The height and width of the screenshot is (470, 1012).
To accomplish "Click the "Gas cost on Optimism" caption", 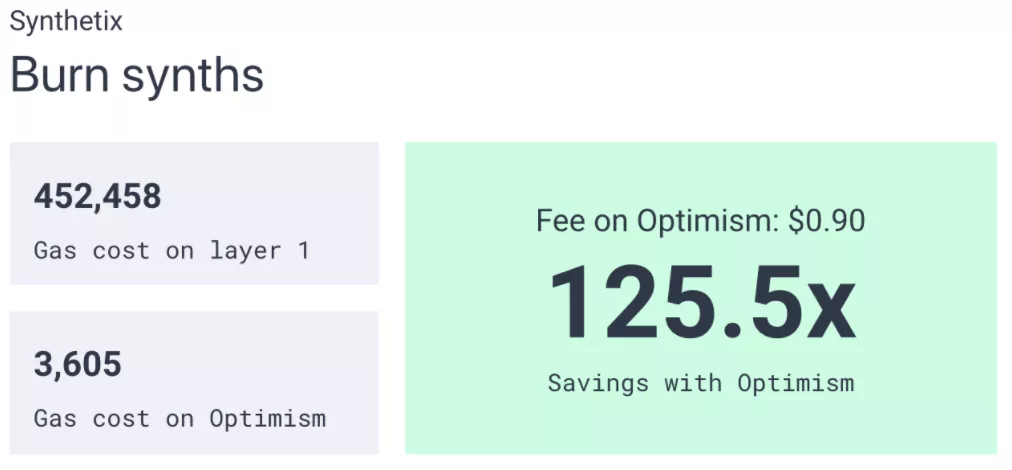I will pyautogui.click(x=180, y=418).
